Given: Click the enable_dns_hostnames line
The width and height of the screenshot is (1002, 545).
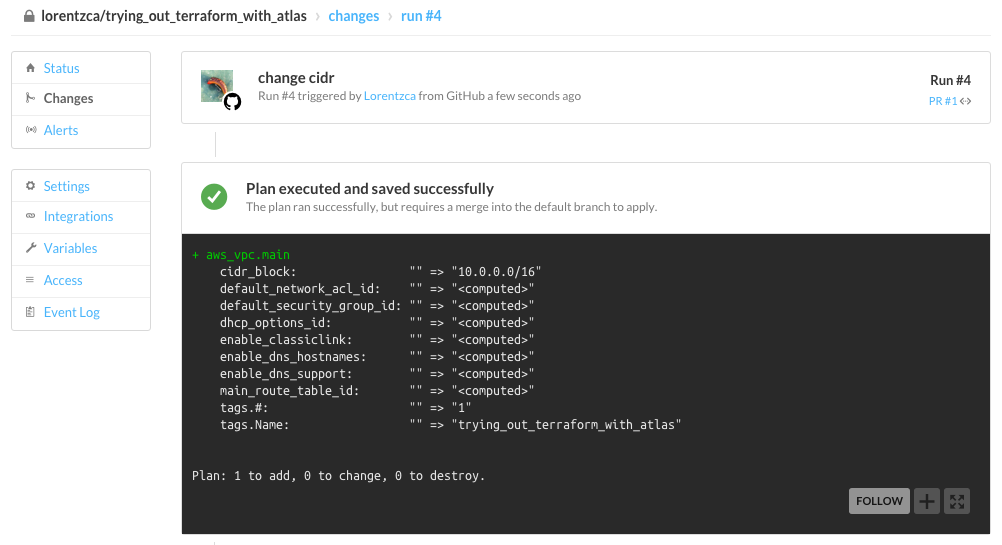Looking at the screenshot, I should (377, 357).
